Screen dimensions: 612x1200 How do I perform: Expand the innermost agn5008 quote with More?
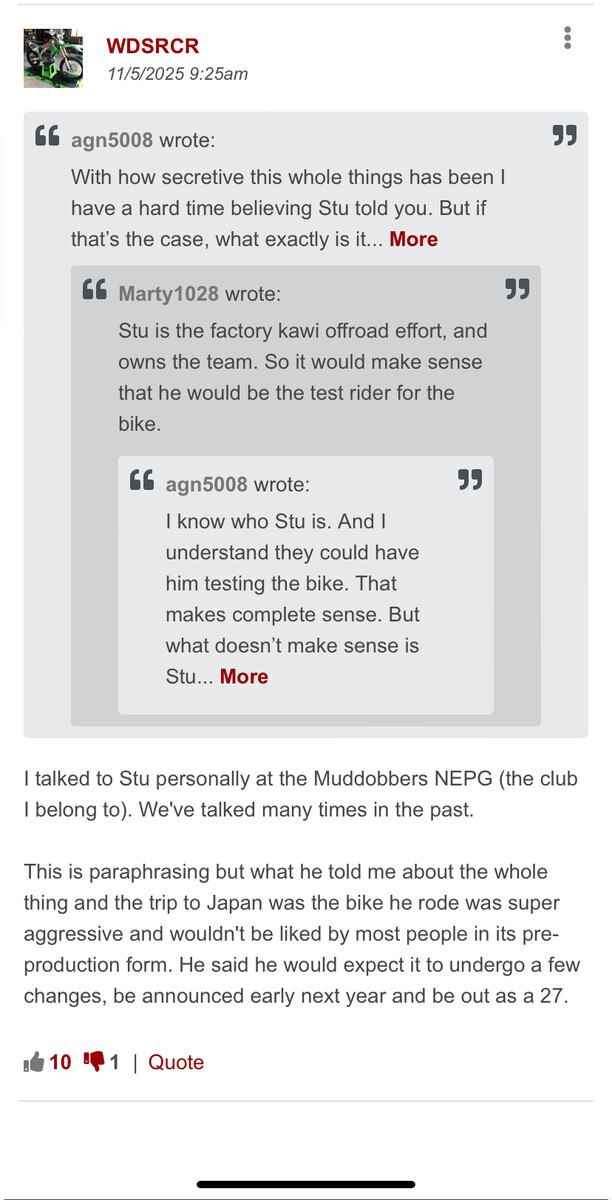[244, 676]
